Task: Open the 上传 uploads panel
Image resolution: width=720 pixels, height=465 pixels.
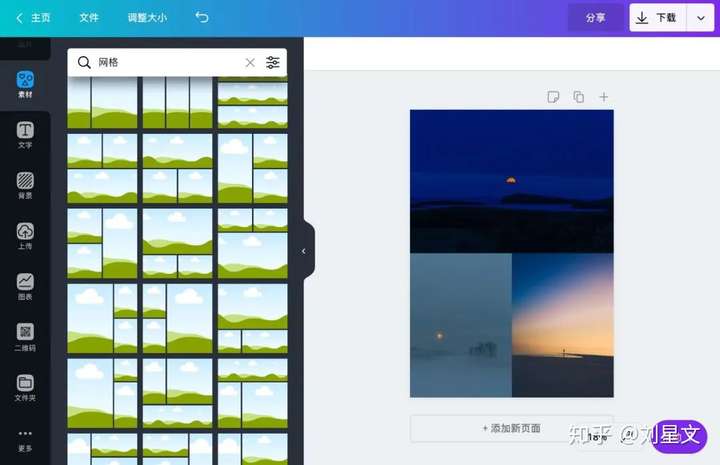Action: click(x=25, y=236)
